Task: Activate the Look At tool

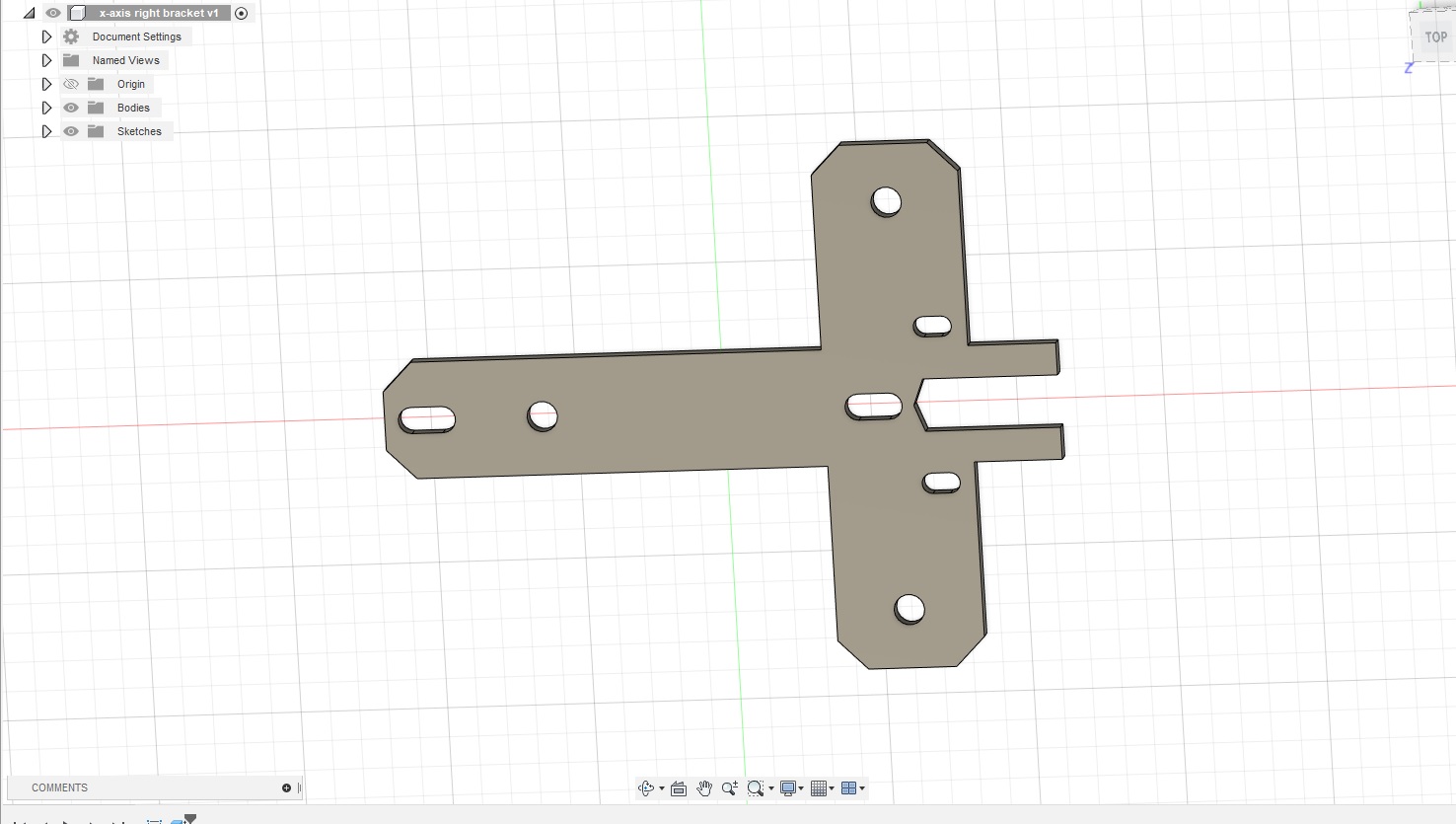Action: [679, 787]
